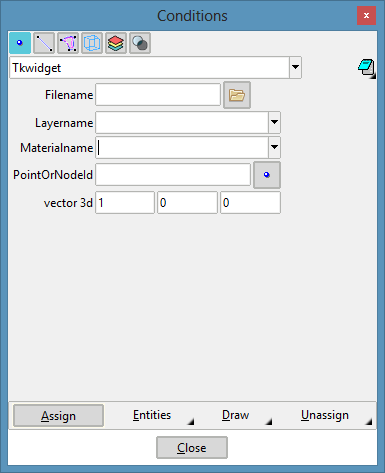The height and width of the screenshot is (473, 385).
Task: Select the groups conditions icon
Action: pyautogui.click(x=140, y=43)
